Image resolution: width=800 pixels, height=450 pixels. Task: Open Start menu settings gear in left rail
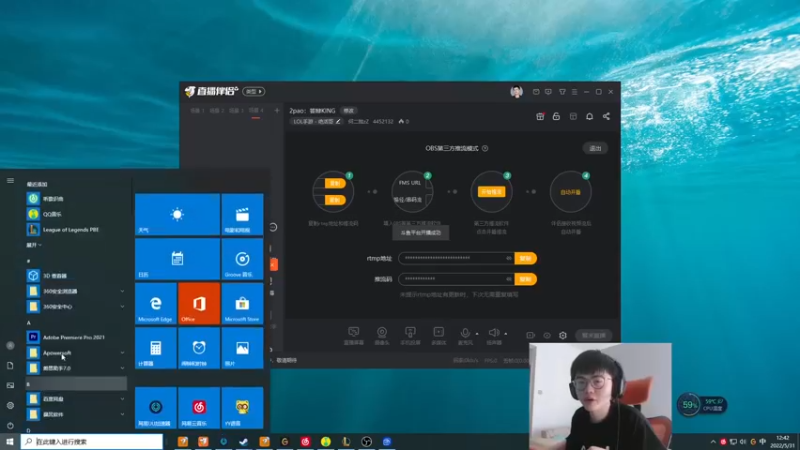tap(10, 406)
